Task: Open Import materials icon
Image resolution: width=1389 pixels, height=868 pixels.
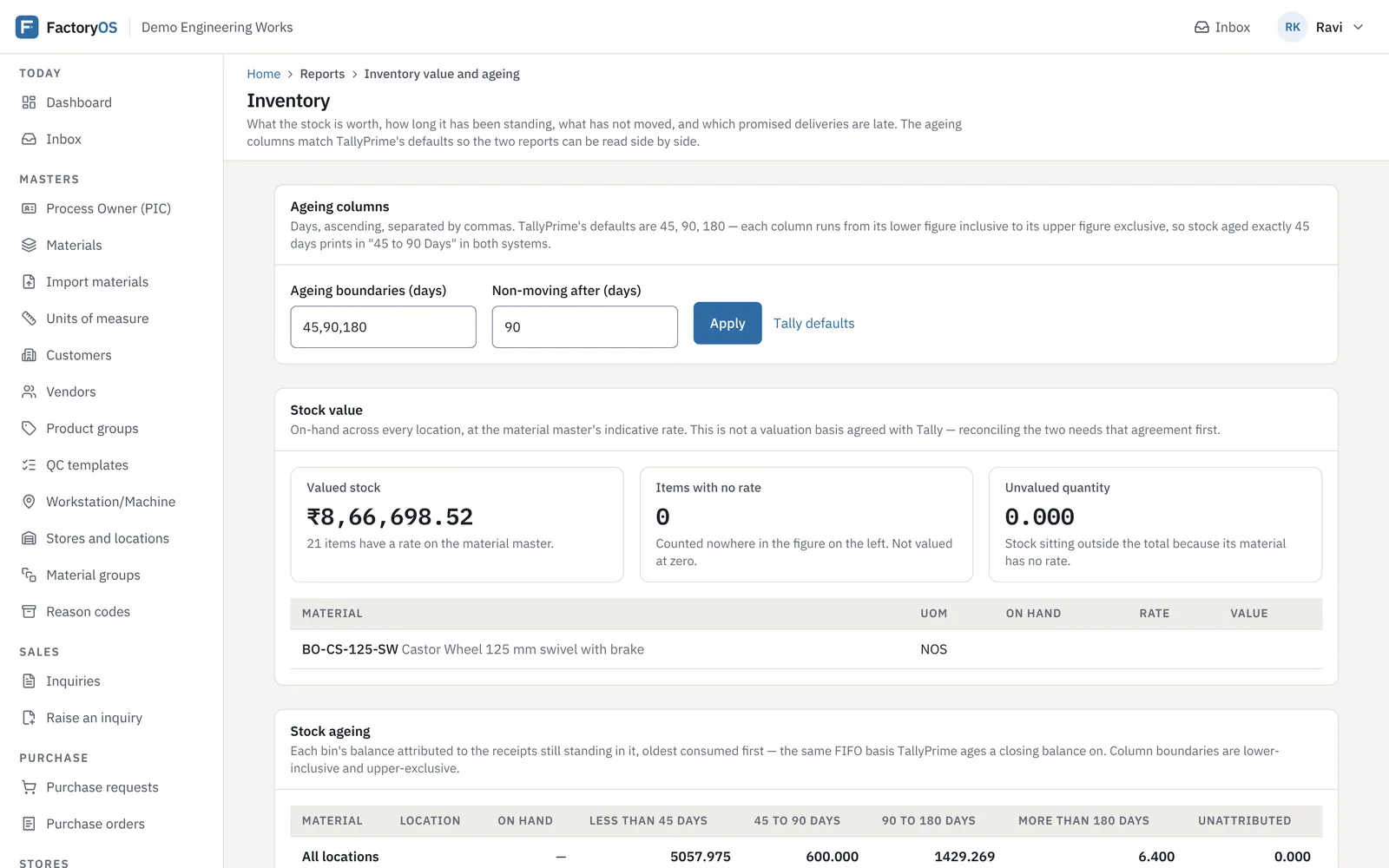Action: 29,282
